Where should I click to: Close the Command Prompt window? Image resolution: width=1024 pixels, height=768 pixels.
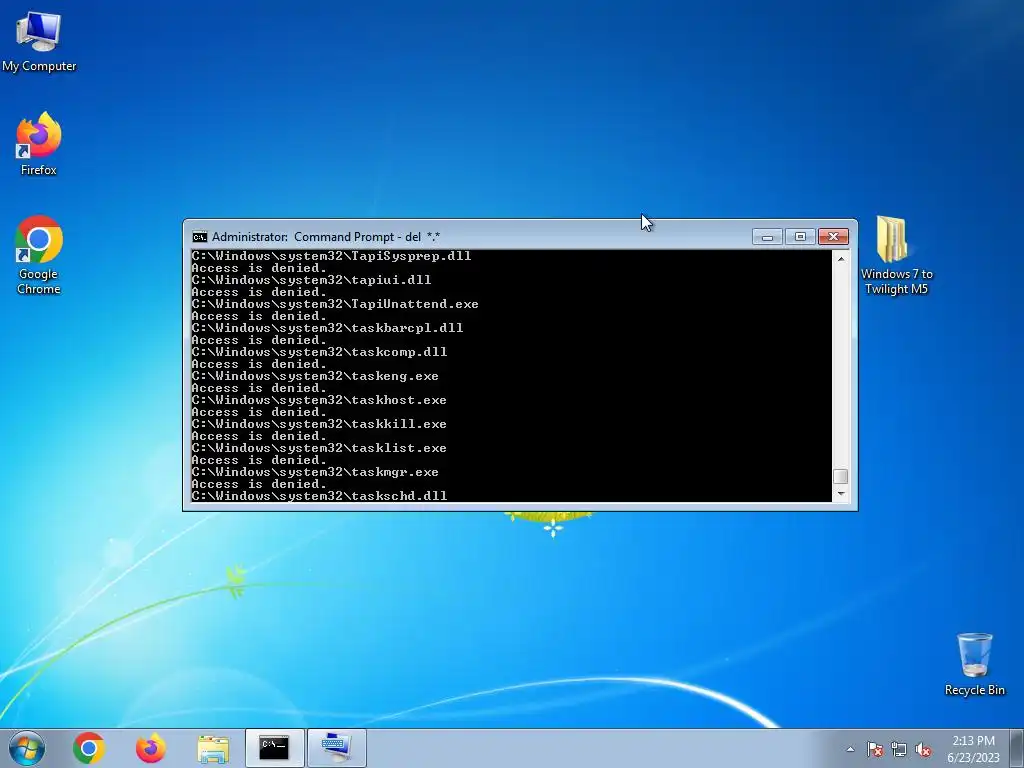point(833,236)
